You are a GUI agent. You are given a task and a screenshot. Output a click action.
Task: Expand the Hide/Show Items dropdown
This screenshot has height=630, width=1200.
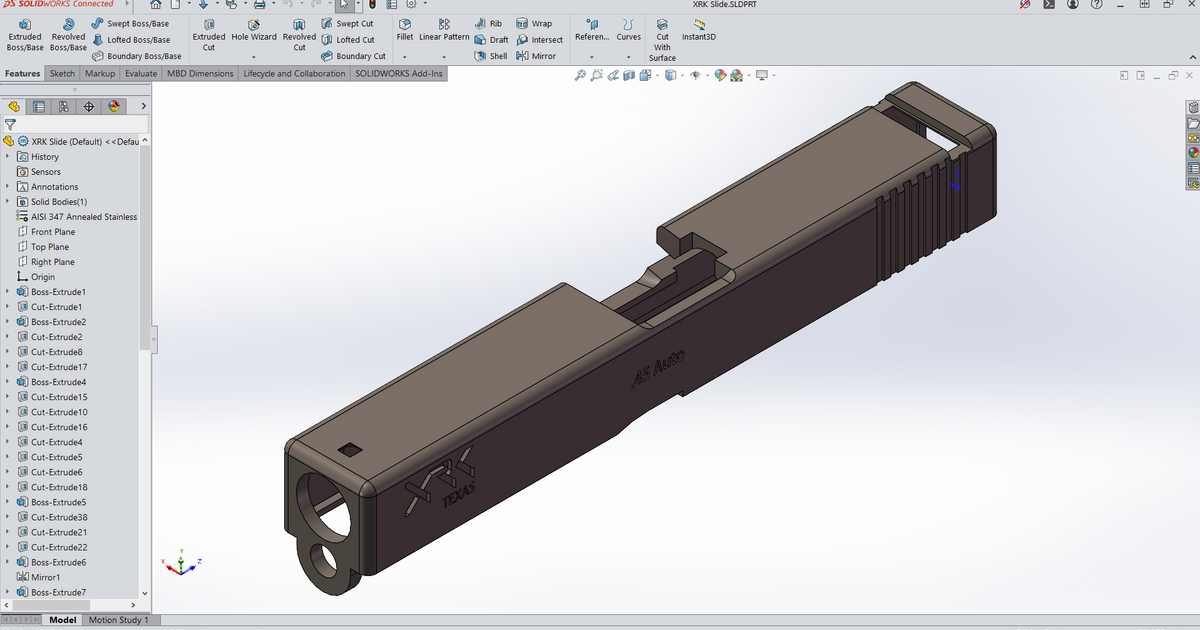point(707,74)
